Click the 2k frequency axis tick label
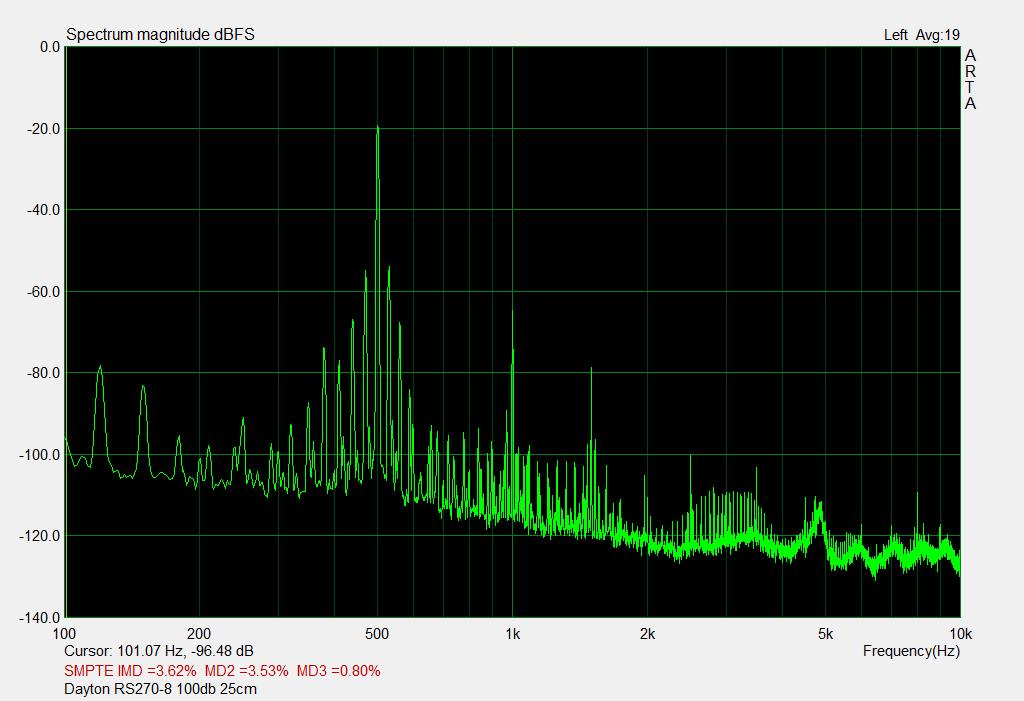 pos(647,634)
